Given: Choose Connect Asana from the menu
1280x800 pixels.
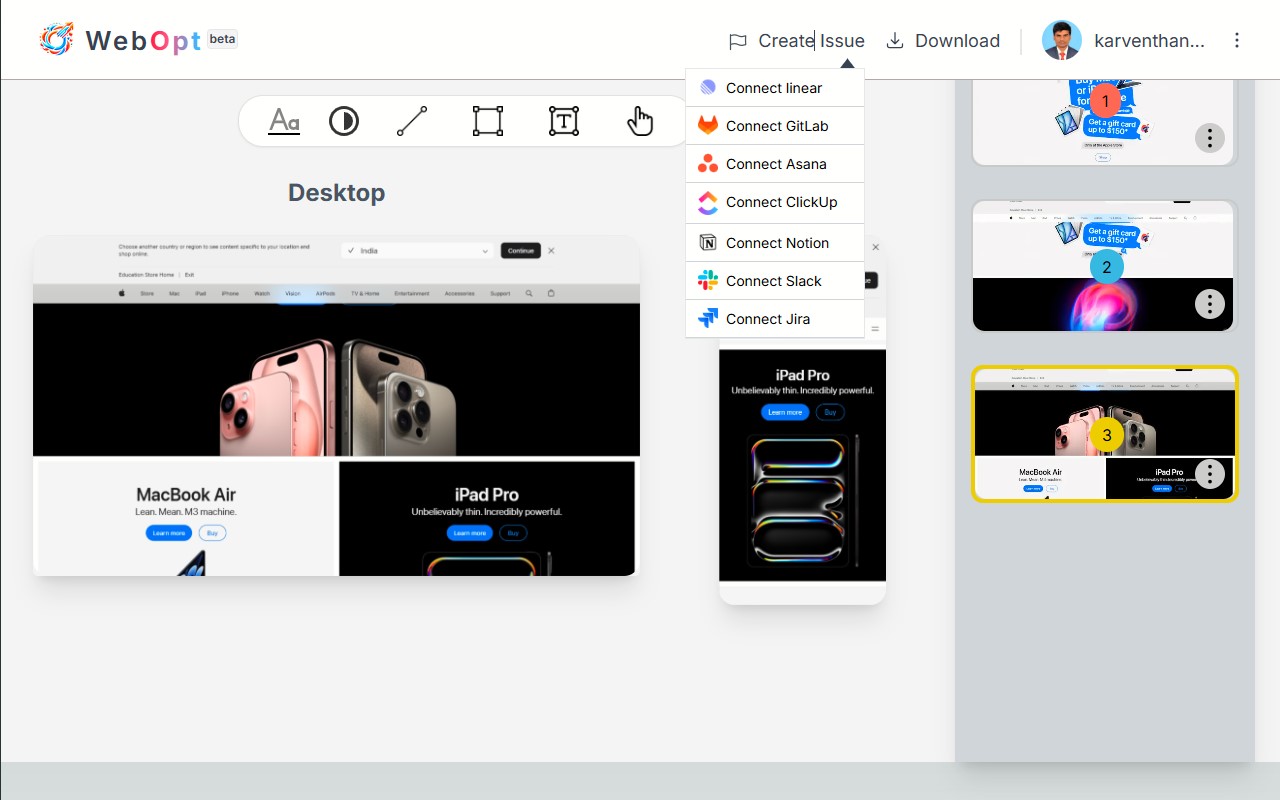Looking at the screenshot, I should (775, 164).
